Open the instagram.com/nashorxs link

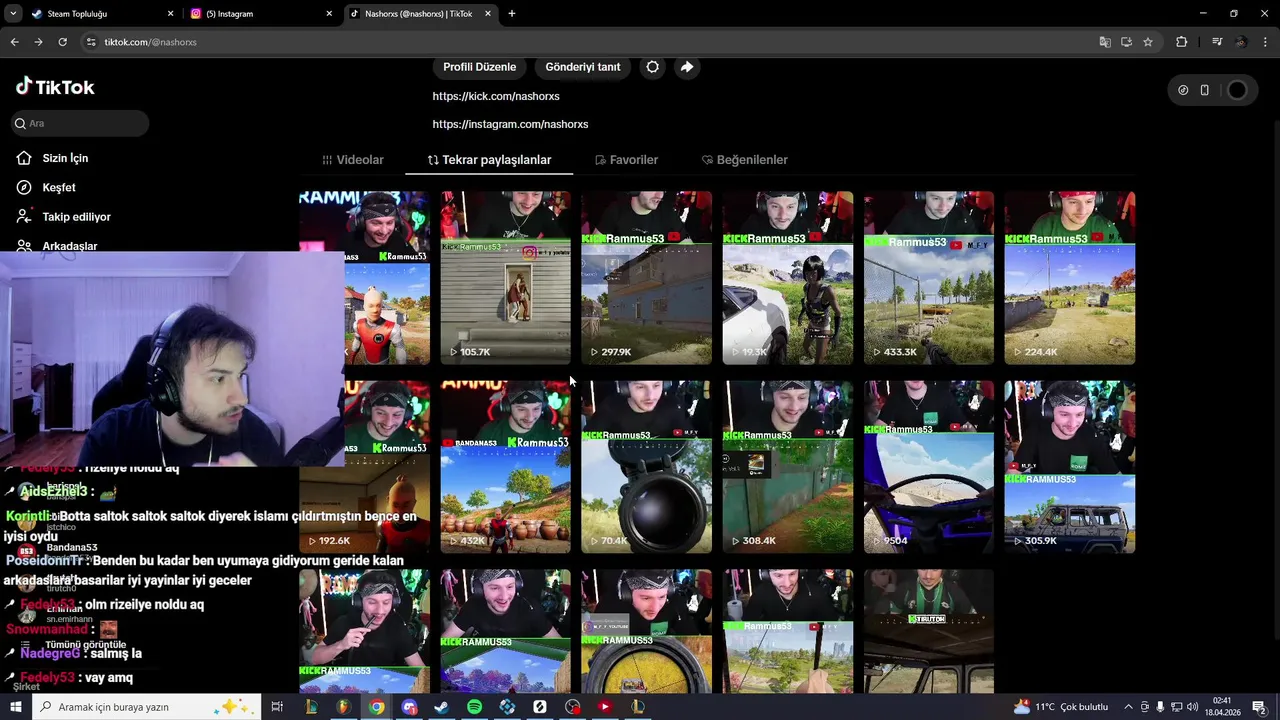[x=510, y=124]
